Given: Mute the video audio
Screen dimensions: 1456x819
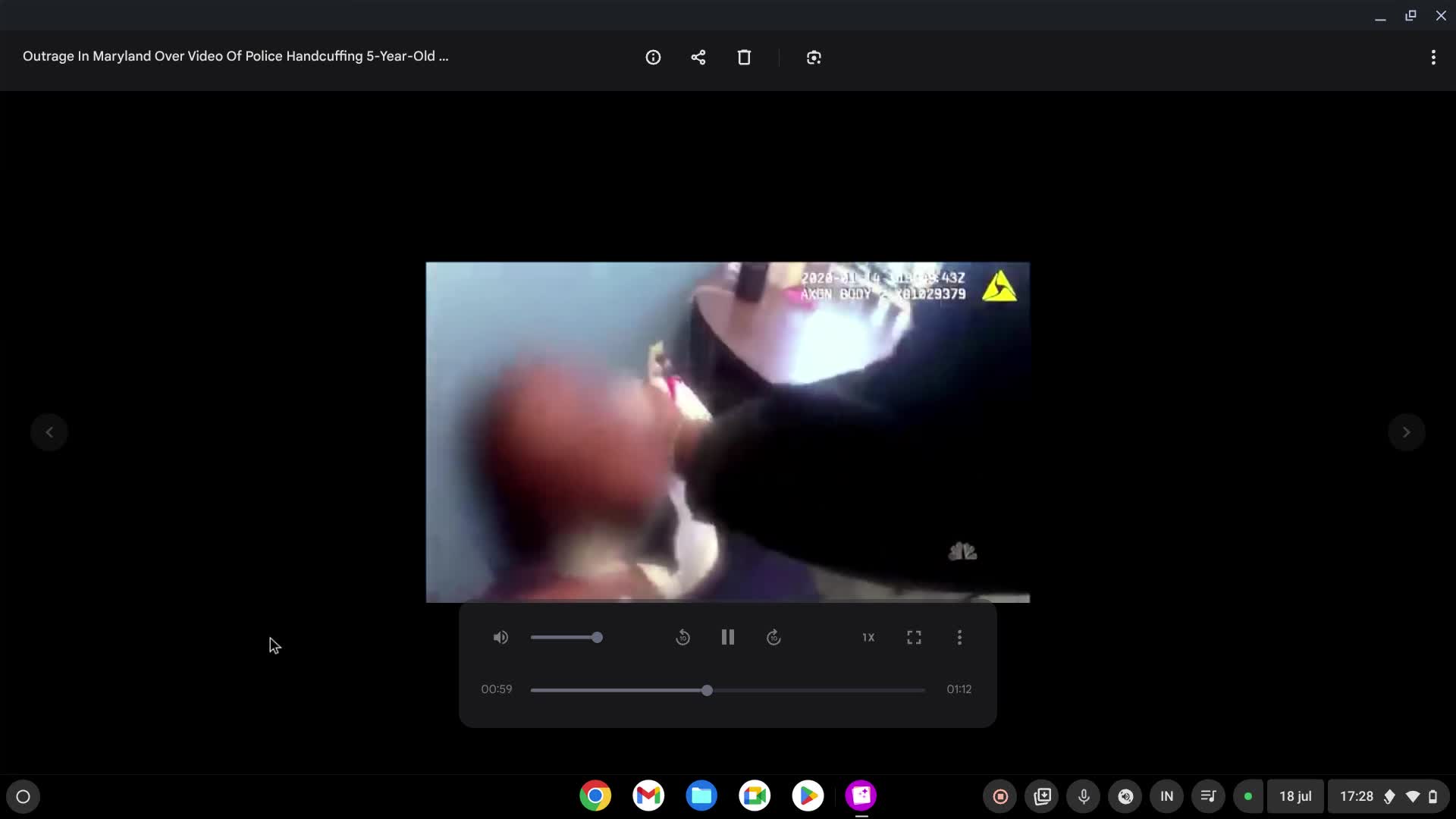Looking at the screenshot, I should pyautogui.click(x=500, y=638).
